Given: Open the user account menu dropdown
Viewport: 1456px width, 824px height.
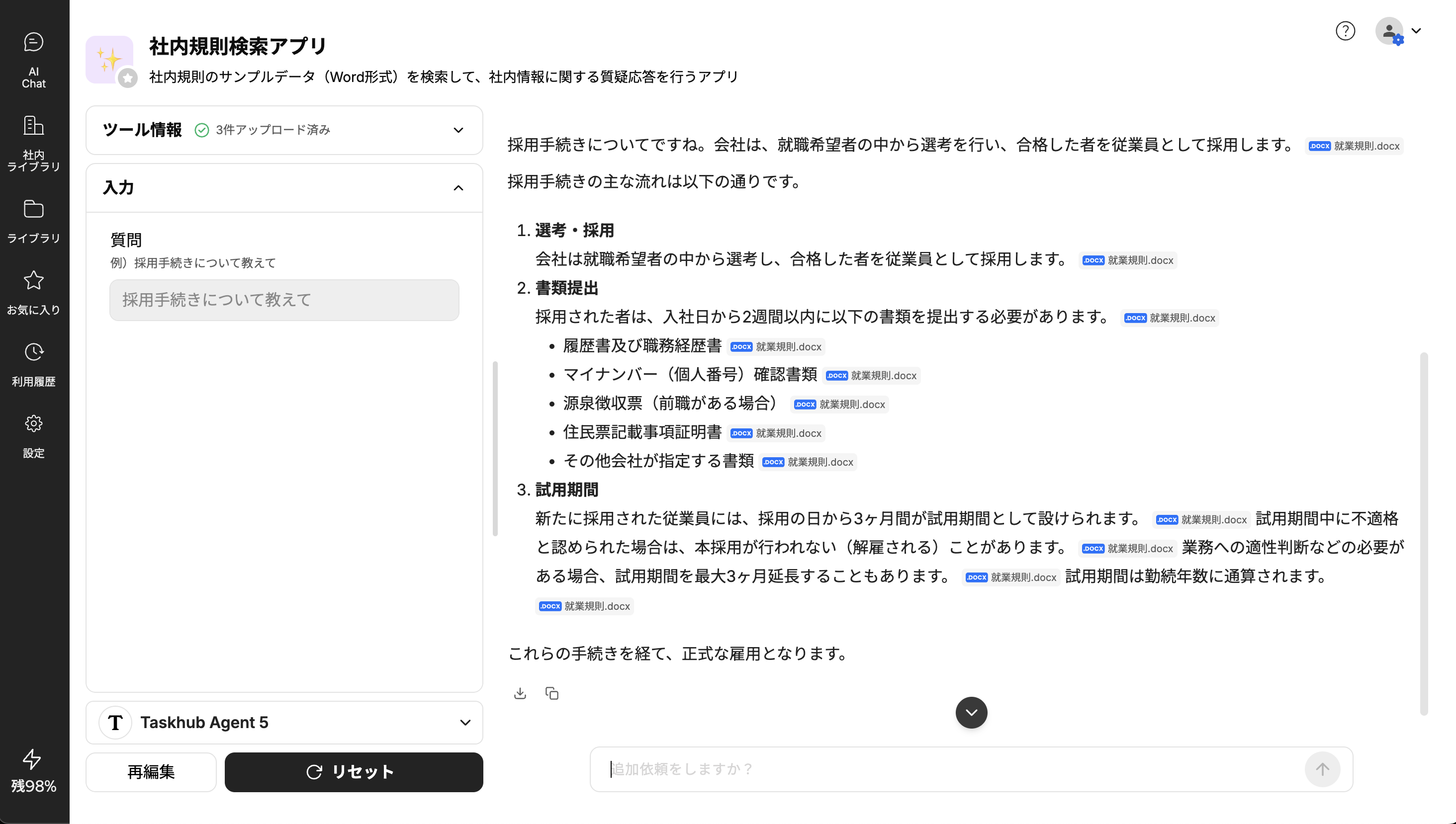Looking at the screenshot, I should [1416, 30].
